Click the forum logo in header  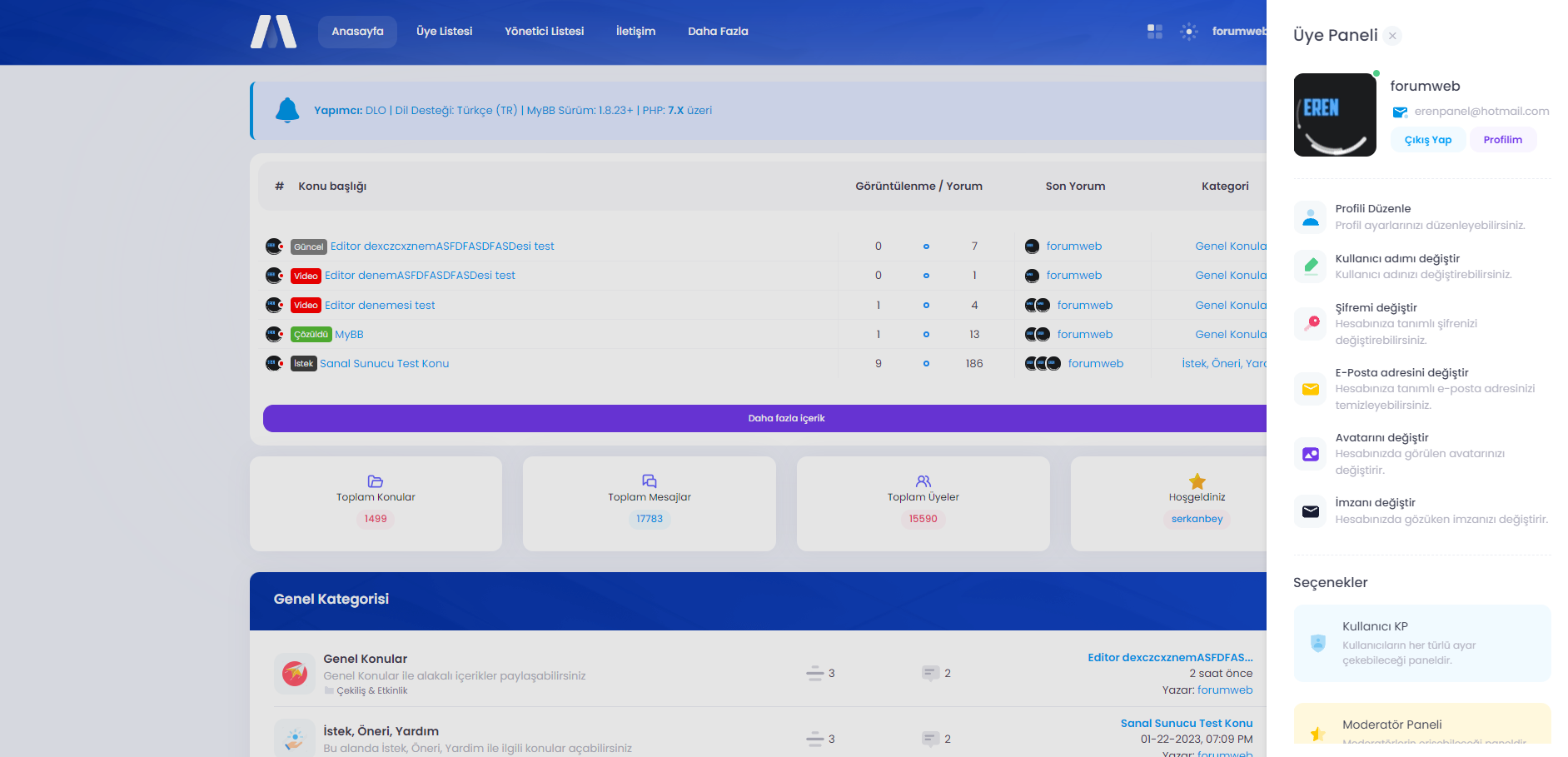click(273, 32)
